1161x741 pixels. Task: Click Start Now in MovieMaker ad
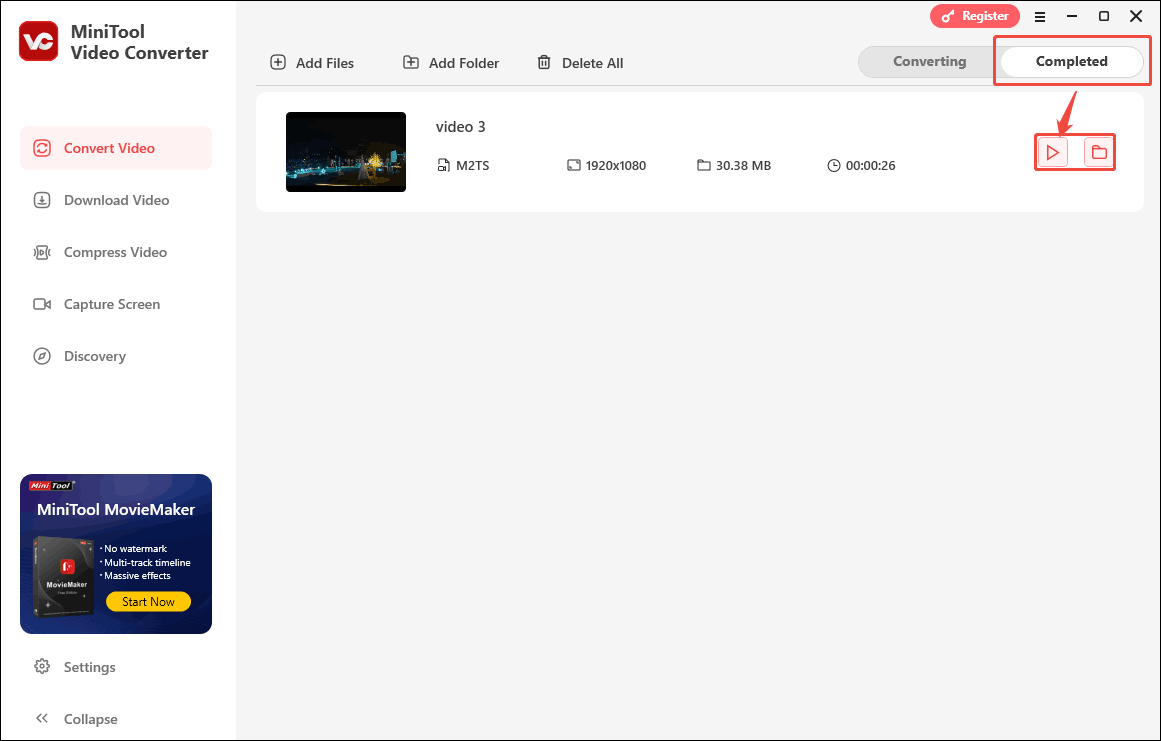[148, 602]
